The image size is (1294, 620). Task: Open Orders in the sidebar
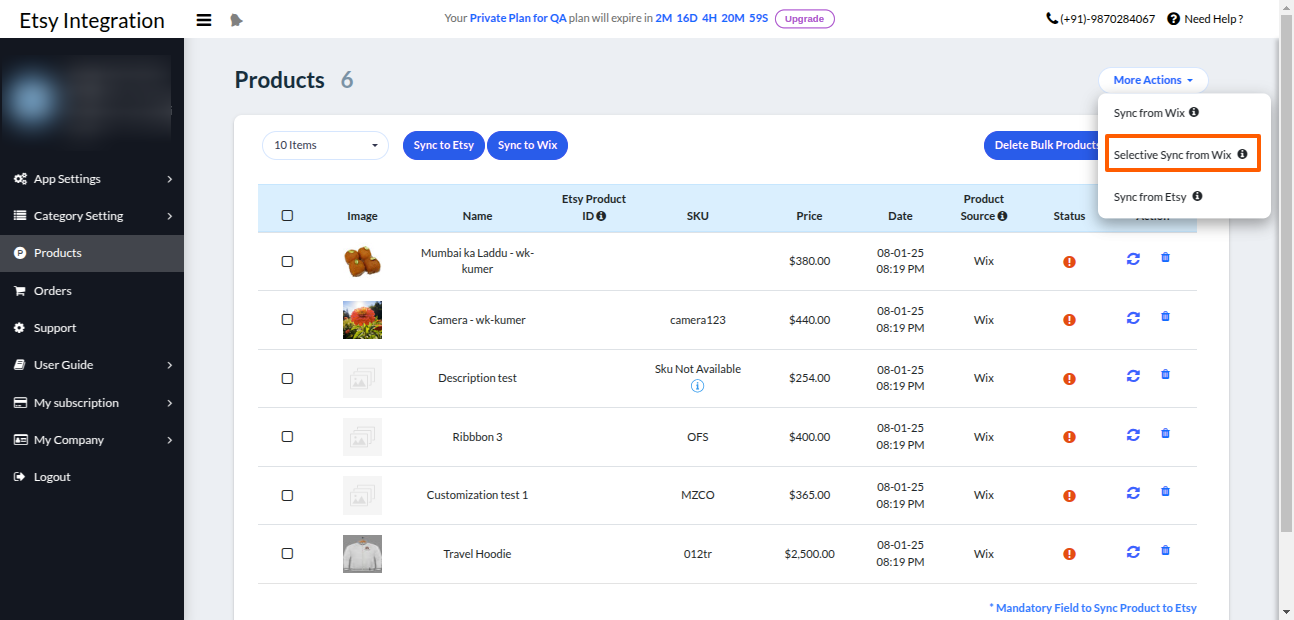pyautogui.click(x=52, y=291)
